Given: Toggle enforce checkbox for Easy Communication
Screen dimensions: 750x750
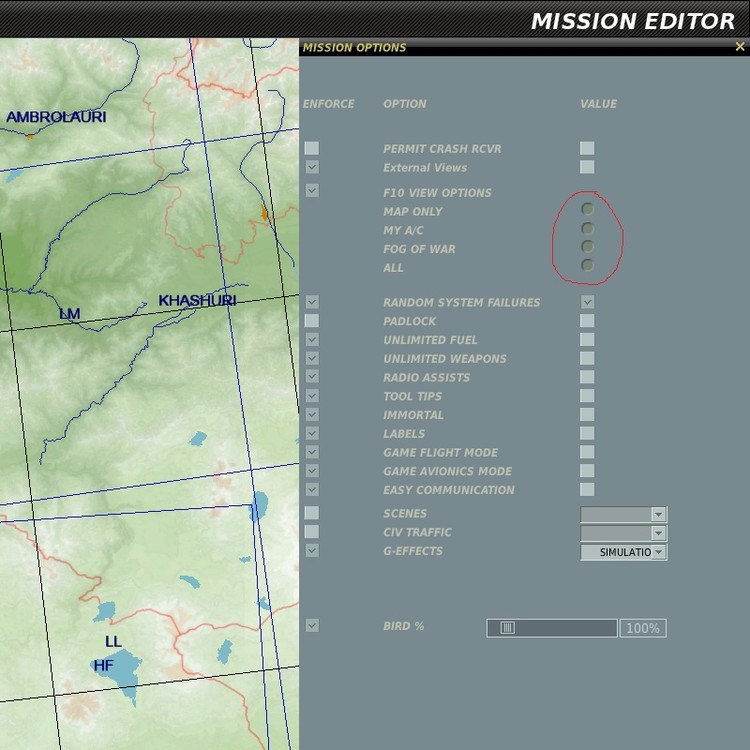Looking at the screenshot, I should (311, 489).
